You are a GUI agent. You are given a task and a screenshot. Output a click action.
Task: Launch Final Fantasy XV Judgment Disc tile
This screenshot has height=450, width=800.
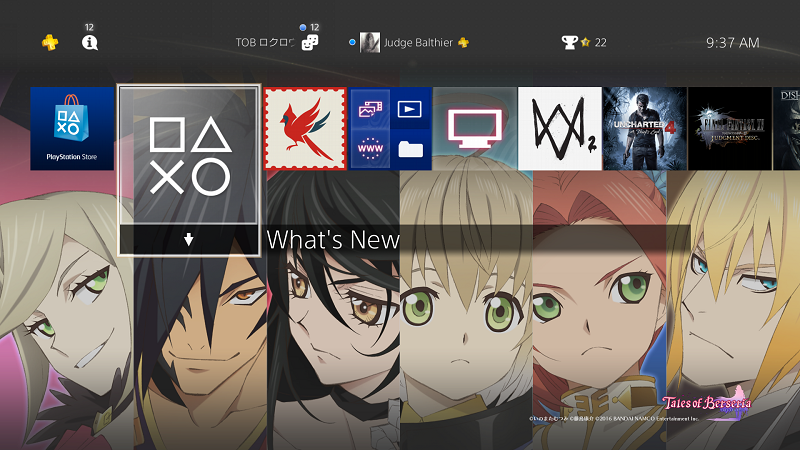pyautogui.click(x=730, y=129)
